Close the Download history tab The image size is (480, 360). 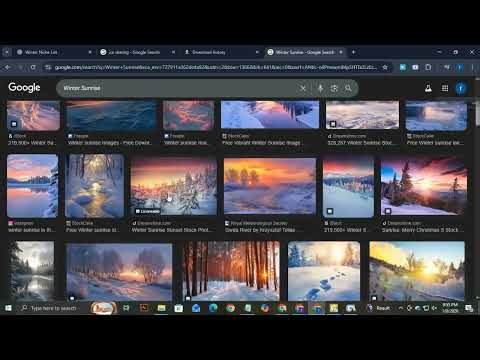(x=257, y=52)
